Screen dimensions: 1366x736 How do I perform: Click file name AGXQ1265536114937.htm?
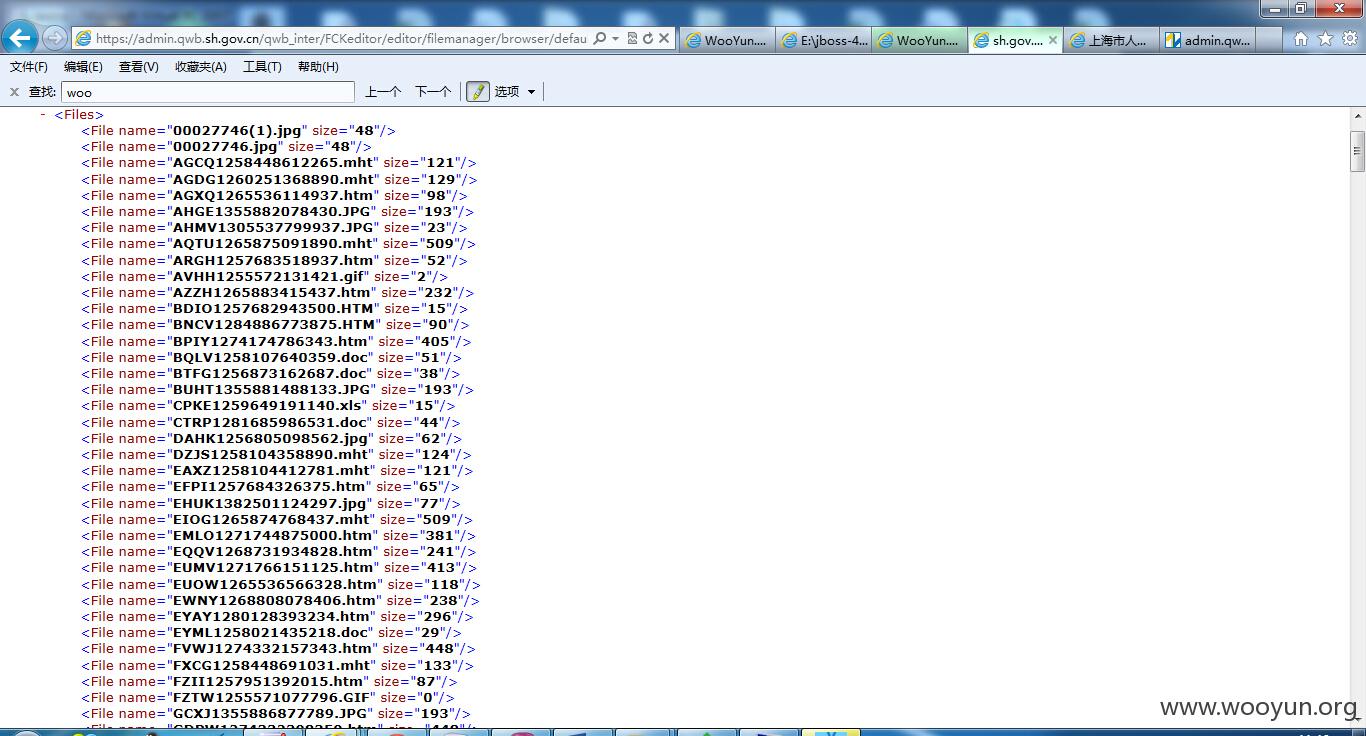[x=274, y=196]
